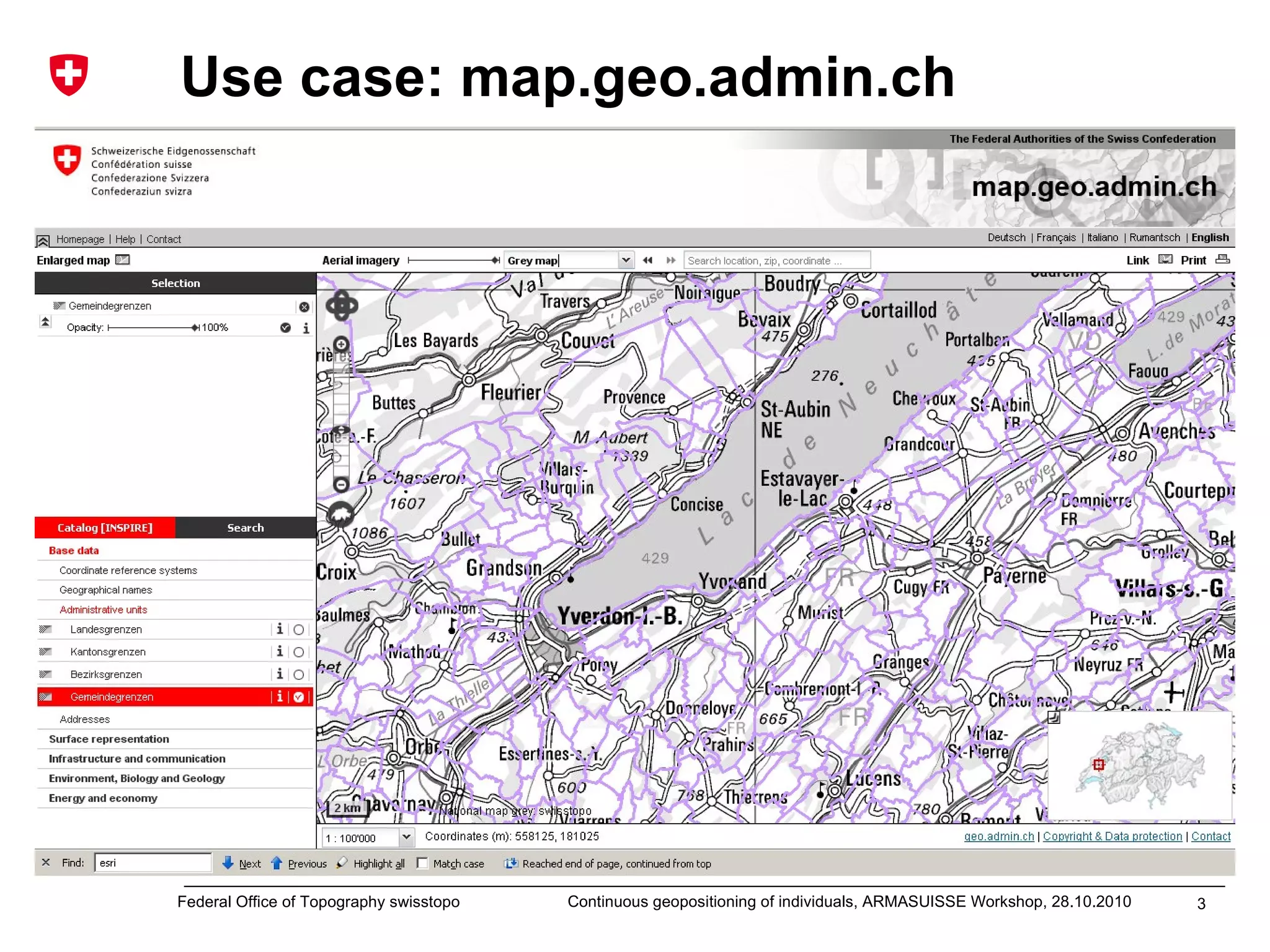Click the Enlarged map icon
Image resolution: width=1270 pixels, height=952 pixels.
123,260
